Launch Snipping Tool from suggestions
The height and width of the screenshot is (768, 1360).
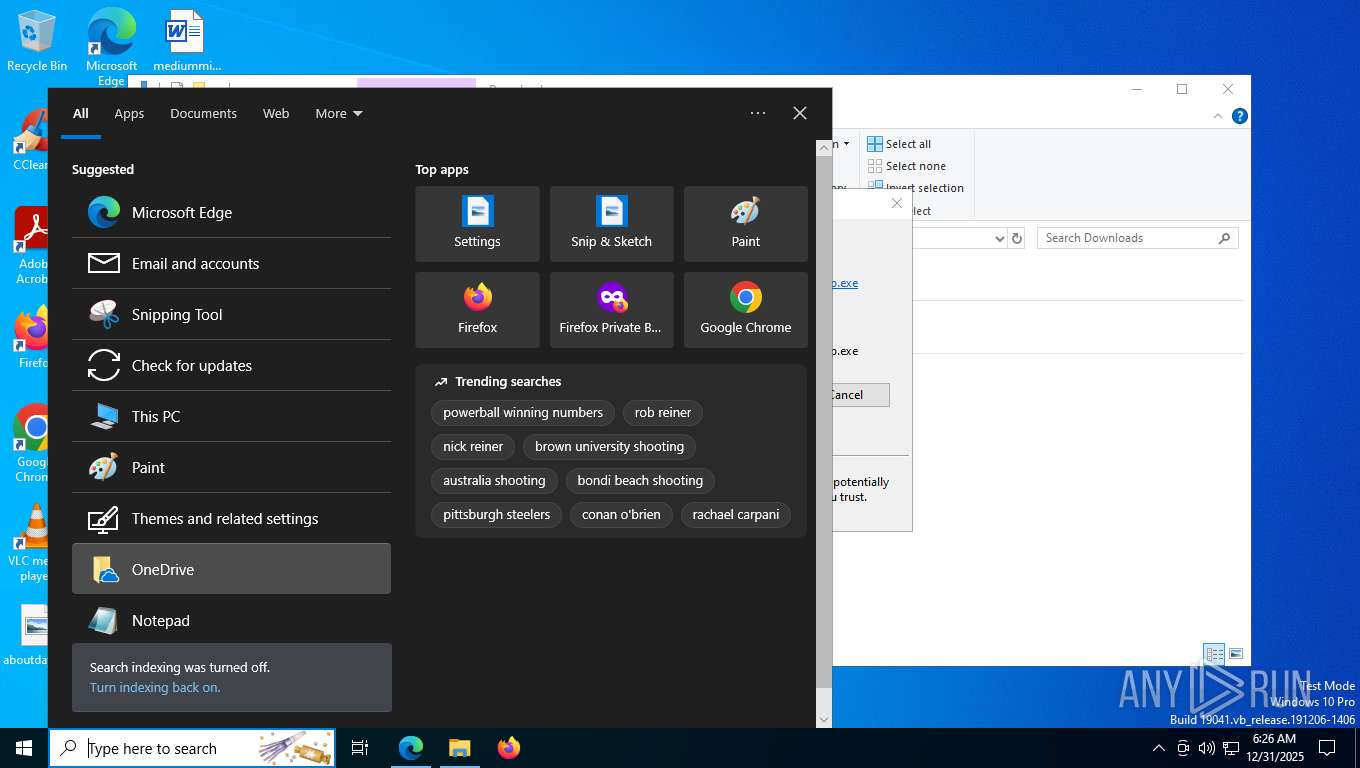[x=231, y=314]
